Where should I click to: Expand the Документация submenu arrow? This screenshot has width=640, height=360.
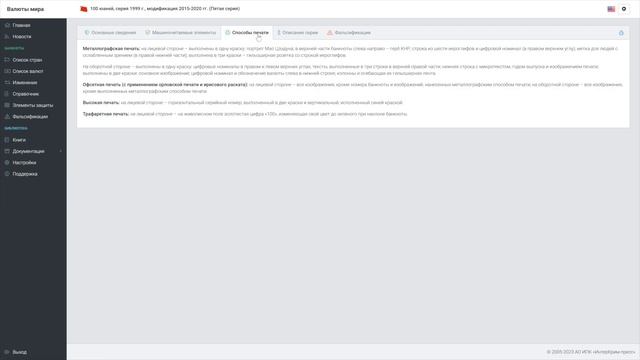point(61,151)
